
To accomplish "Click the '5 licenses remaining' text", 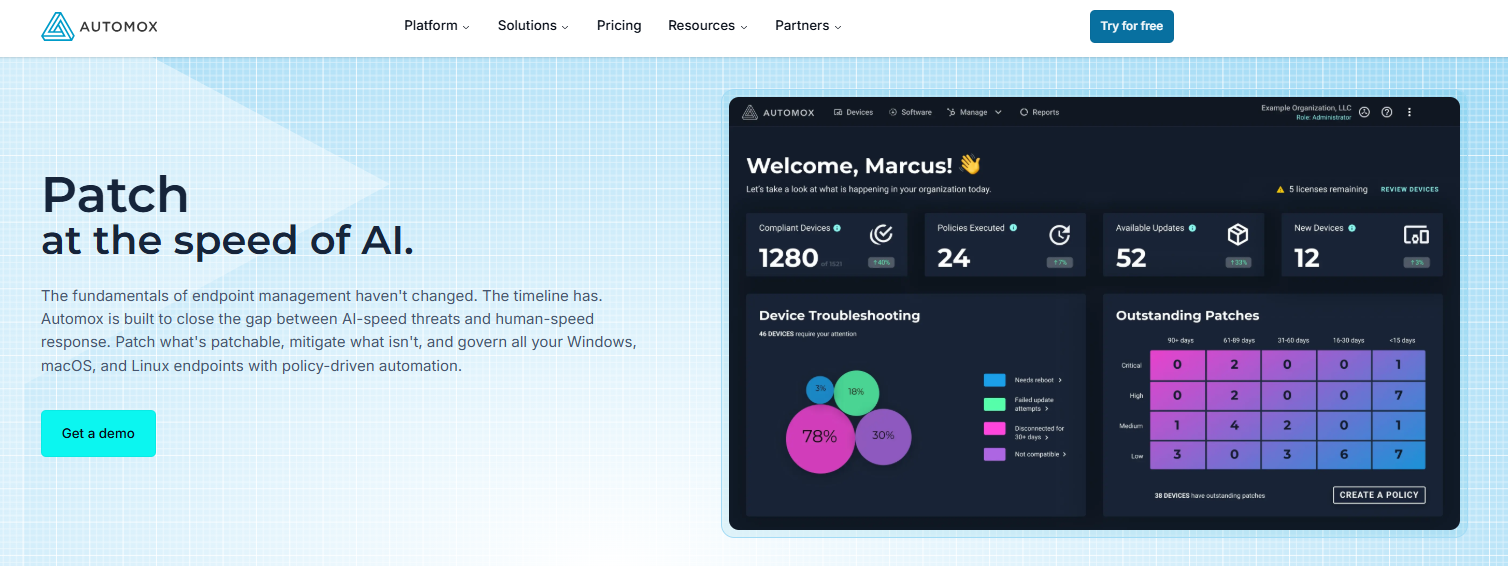I will coord(1326,189).
